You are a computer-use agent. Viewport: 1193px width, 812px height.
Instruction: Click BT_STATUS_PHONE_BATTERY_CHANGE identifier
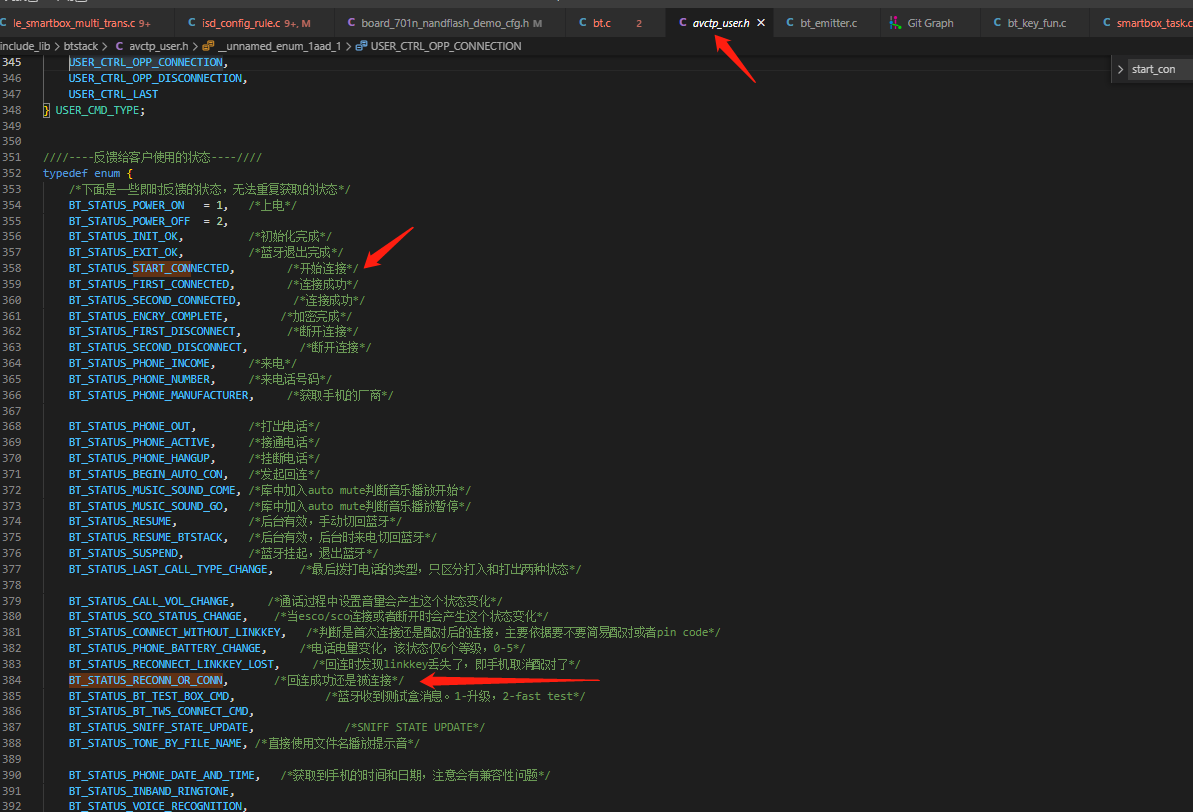[x=165, y=648]
